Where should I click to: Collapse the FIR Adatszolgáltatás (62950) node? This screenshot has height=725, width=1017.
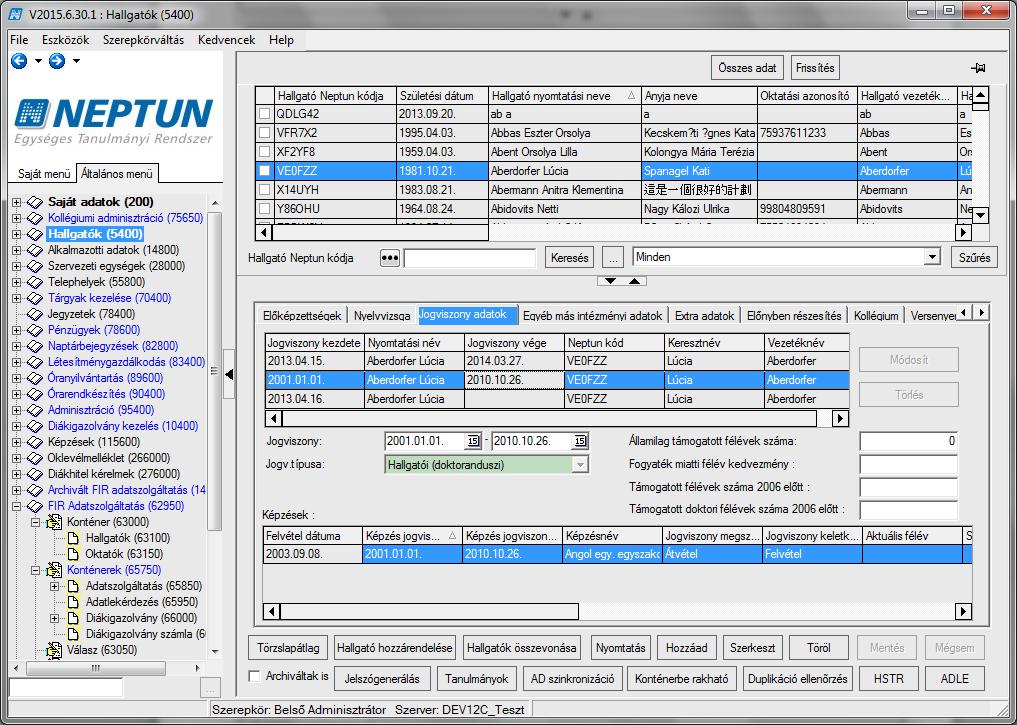(x=16, y=506)
